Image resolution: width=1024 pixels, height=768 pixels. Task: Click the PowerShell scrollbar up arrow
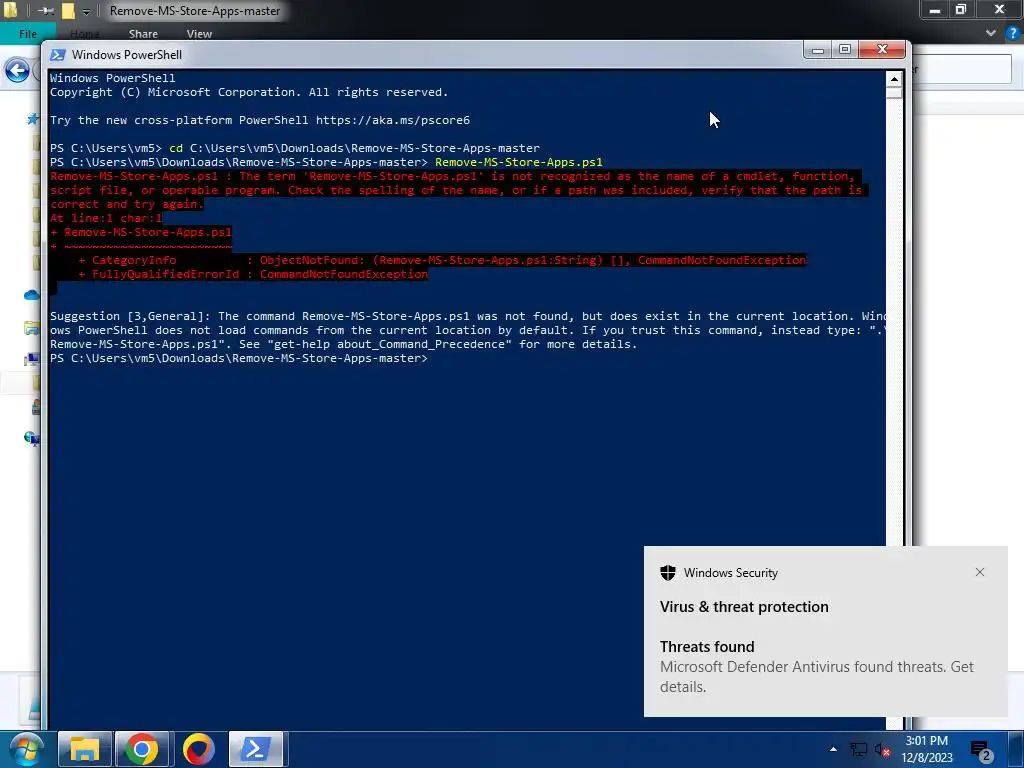click(894, 79)
